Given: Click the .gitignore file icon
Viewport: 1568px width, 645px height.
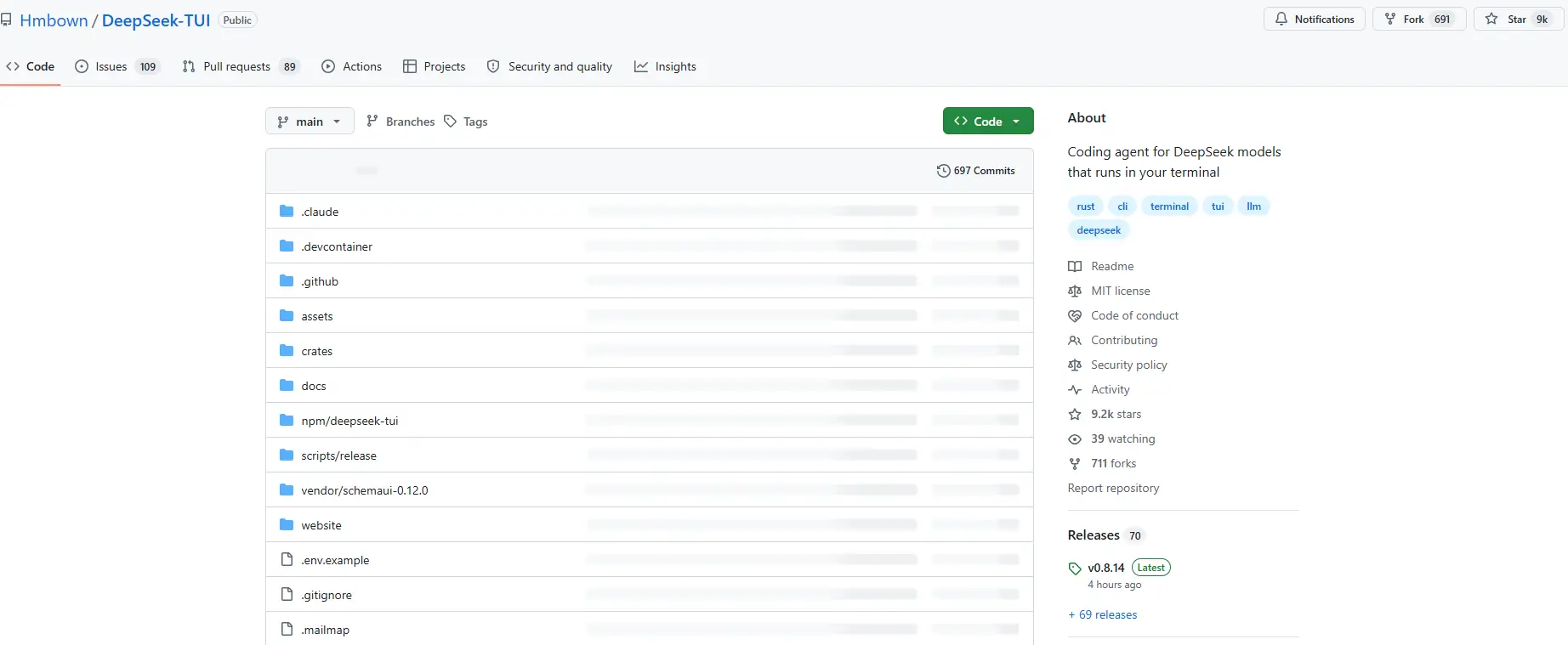Looking at the screenshot, I should [x=287, y=594].
